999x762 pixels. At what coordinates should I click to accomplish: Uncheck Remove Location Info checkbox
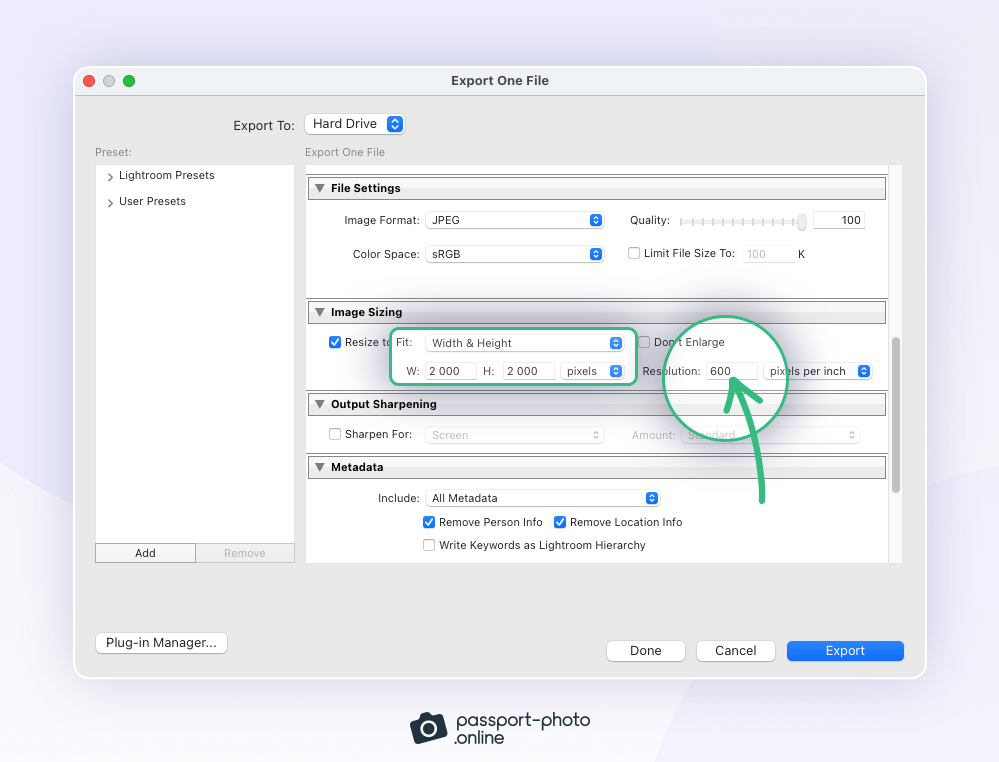pyautogui.click(x=561, y=522)
